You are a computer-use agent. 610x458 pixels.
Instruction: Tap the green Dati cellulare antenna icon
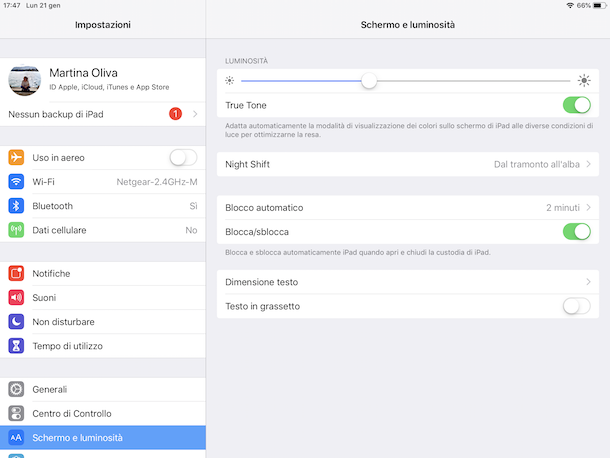coord(16,230)
